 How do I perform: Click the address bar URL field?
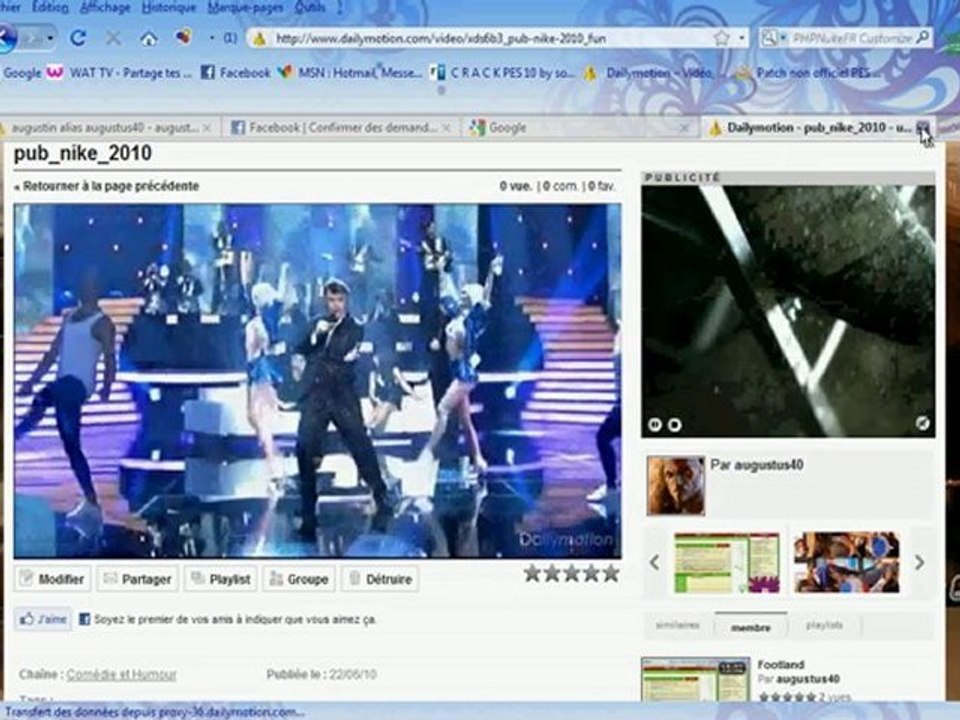(490, 39)
